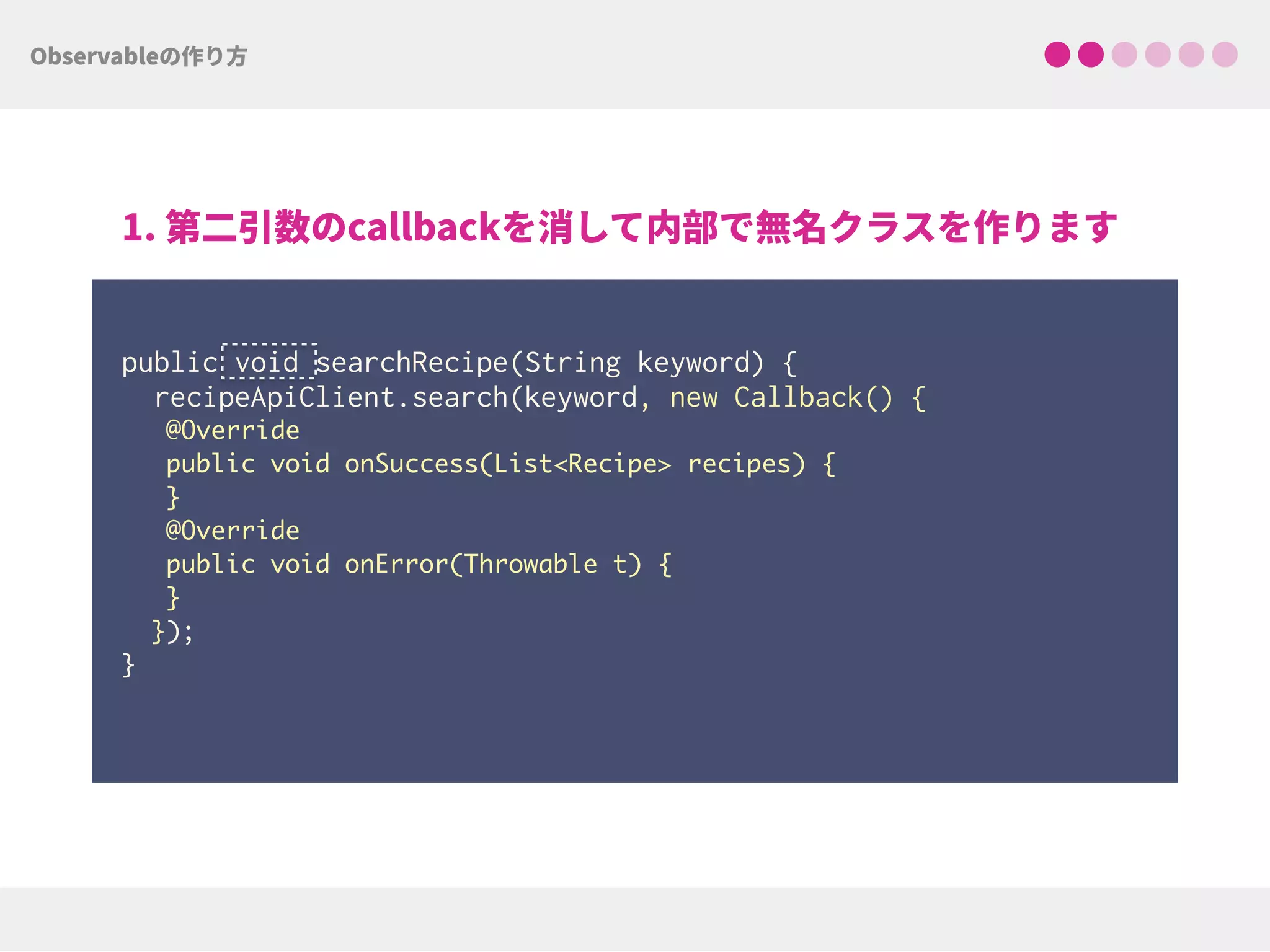Click the second '@Override' annotation
The image size is (1270, 952).
[x=233, y=531]
